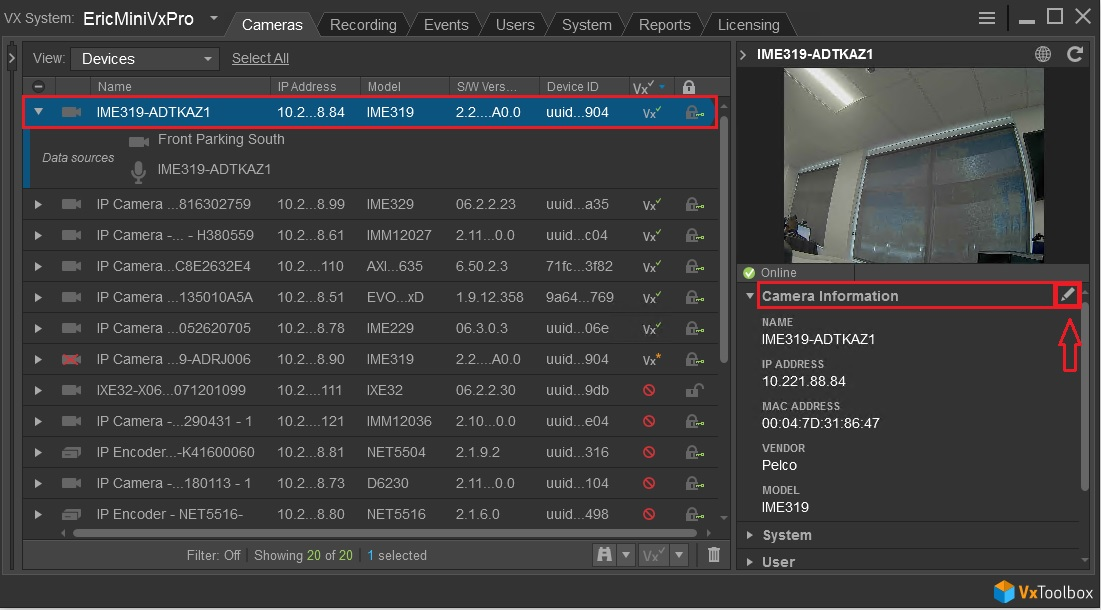Viewport: 1101px width, 610px height.
Task: Click unlocked icon for IXE32-X06...071201099 row
Action: point(694,390)
